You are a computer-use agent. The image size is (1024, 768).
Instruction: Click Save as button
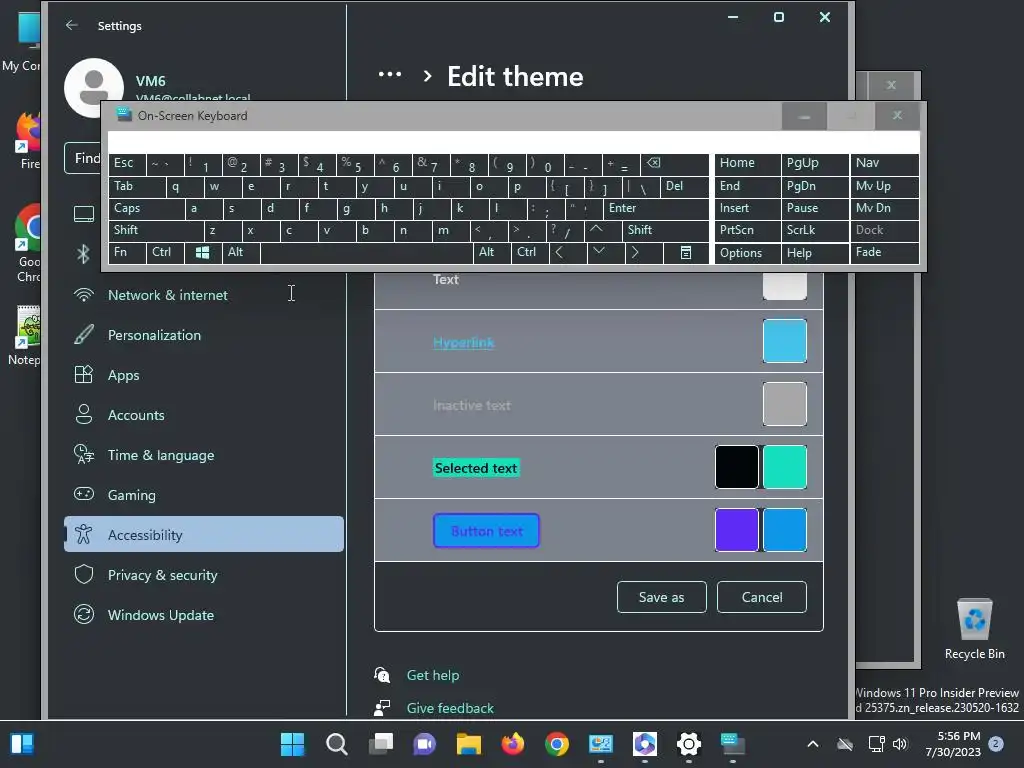(x=662, y=597)
